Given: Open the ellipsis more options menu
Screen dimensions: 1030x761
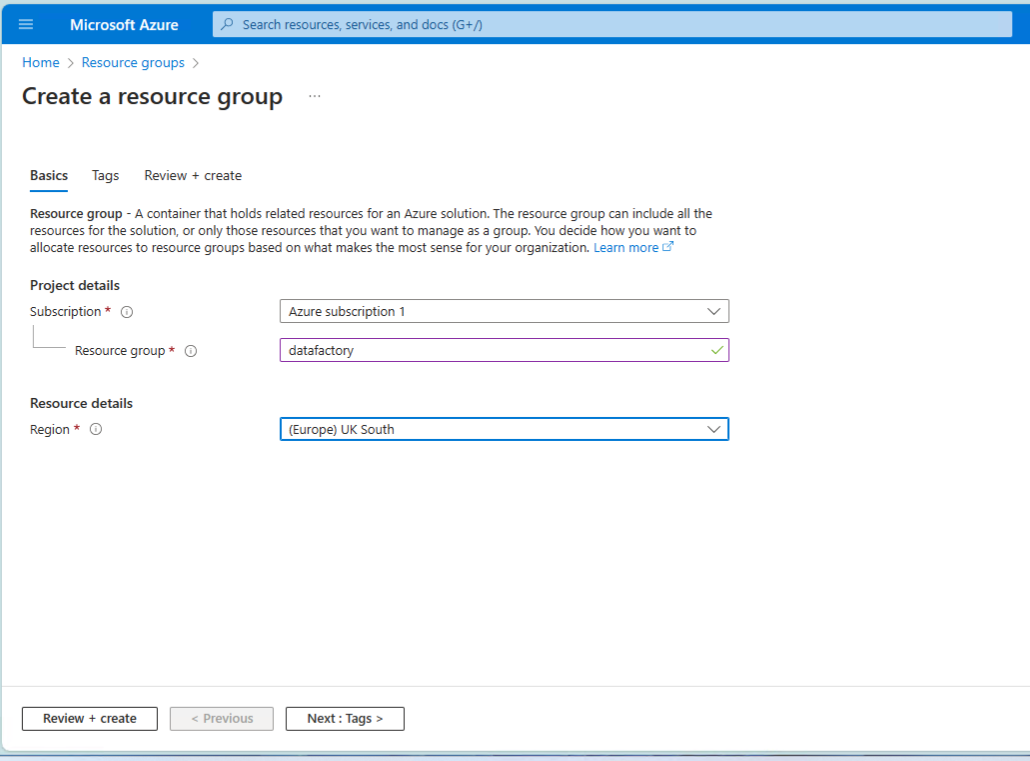Looking at the screenshot, I should coord(315,96).
